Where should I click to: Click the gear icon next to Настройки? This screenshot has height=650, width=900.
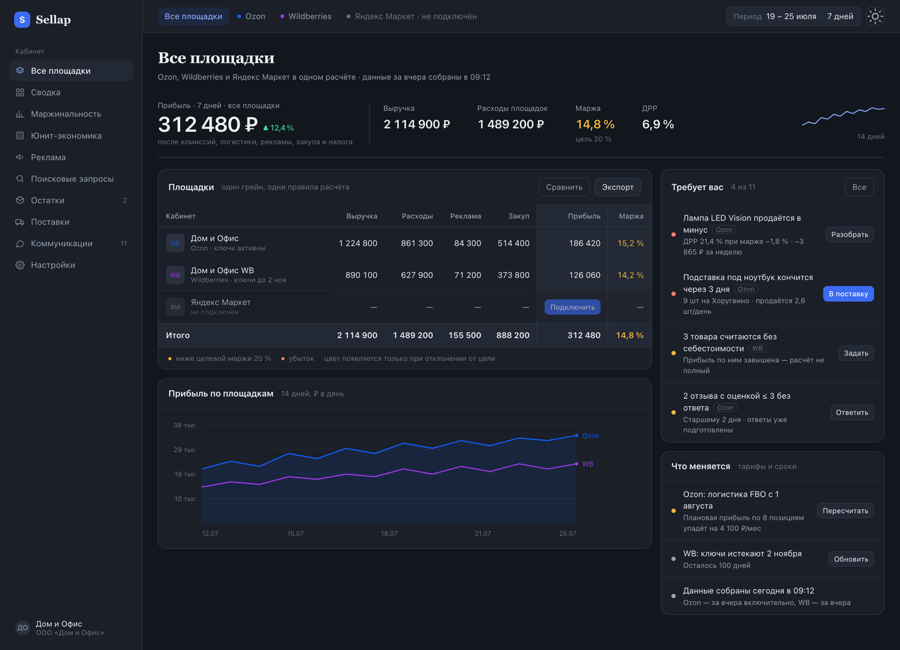20,265
